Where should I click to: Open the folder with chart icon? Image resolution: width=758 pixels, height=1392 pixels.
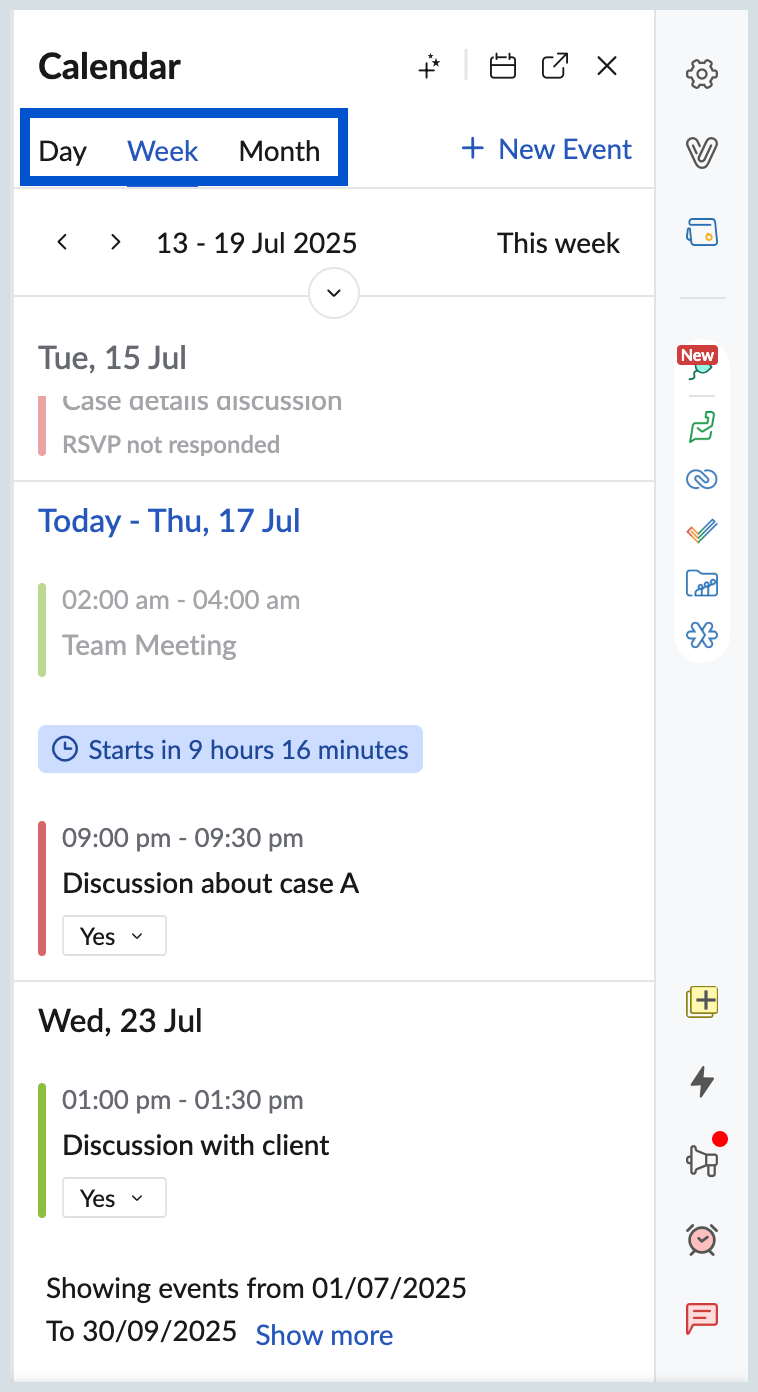click(702, 583)
